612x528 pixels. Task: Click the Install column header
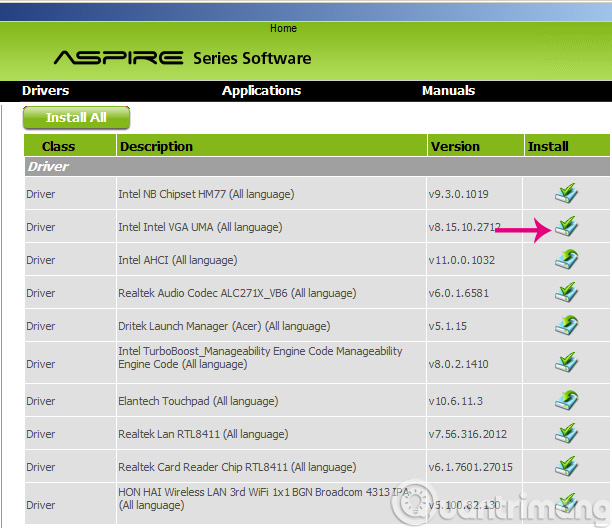coord(567,146)
